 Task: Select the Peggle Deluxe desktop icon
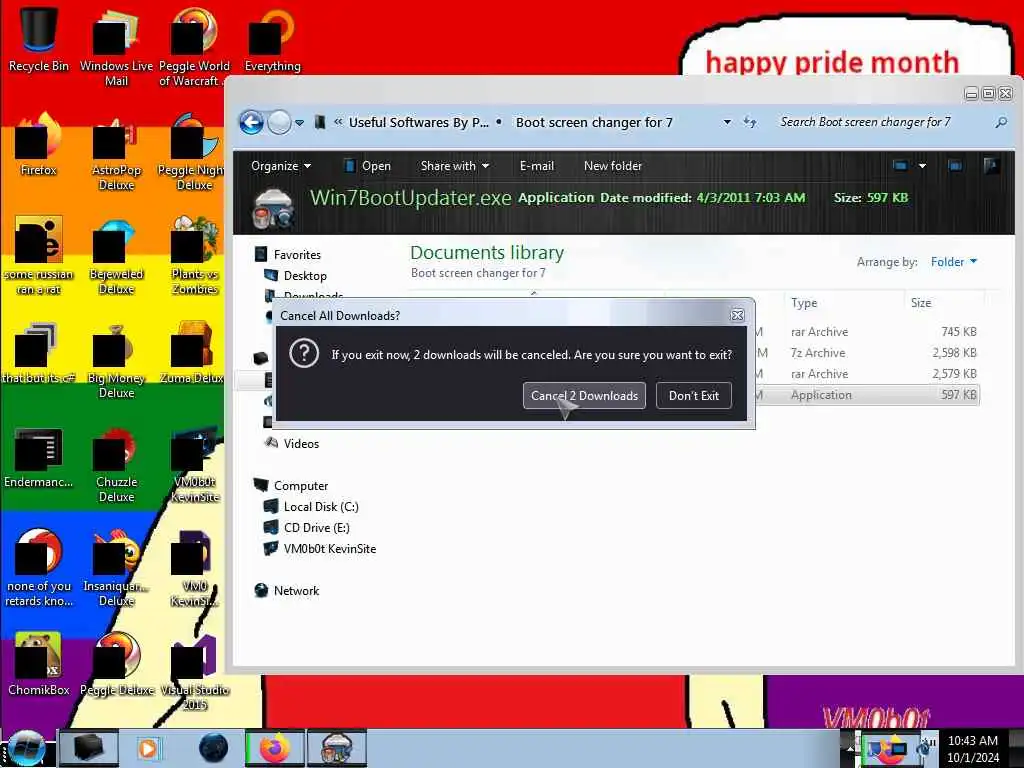pyautogui.click(x=117, y=663)
